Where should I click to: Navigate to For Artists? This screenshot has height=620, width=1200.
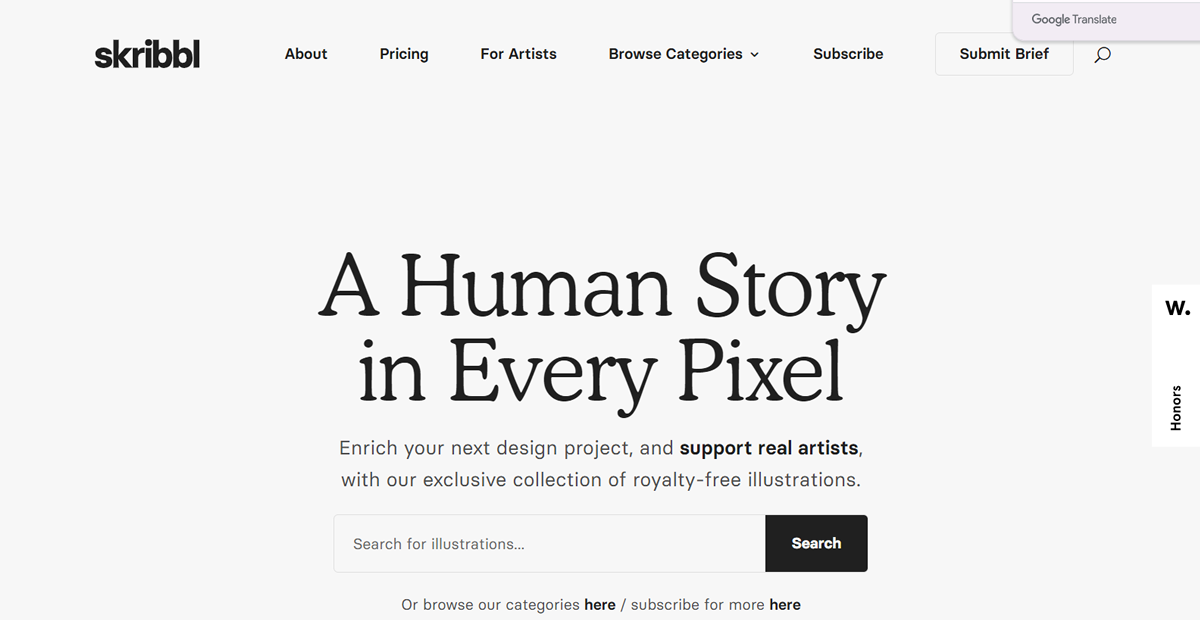pyautogui.click(x=518, y=54)
